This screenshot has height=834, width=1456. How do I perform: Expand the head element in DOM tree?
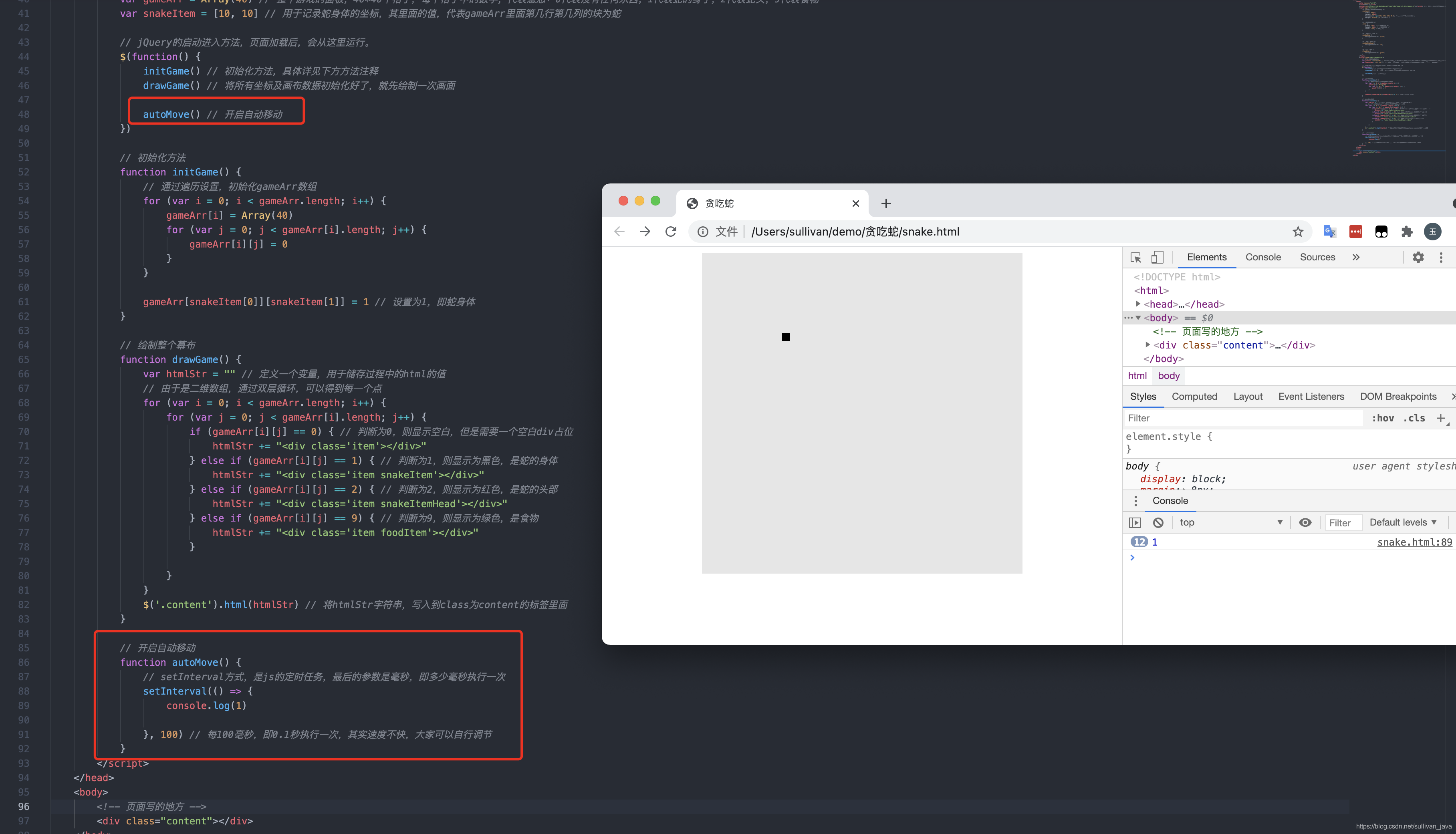point(1138,304)
